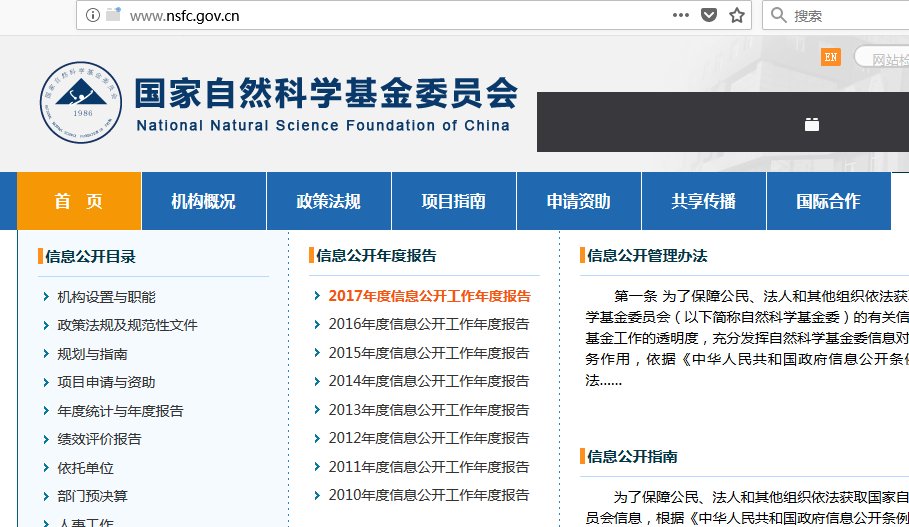This screenshot has height=527, width=909.
Task: Open 2012年度信息公开工作年度报告
Action: point(429,438)
